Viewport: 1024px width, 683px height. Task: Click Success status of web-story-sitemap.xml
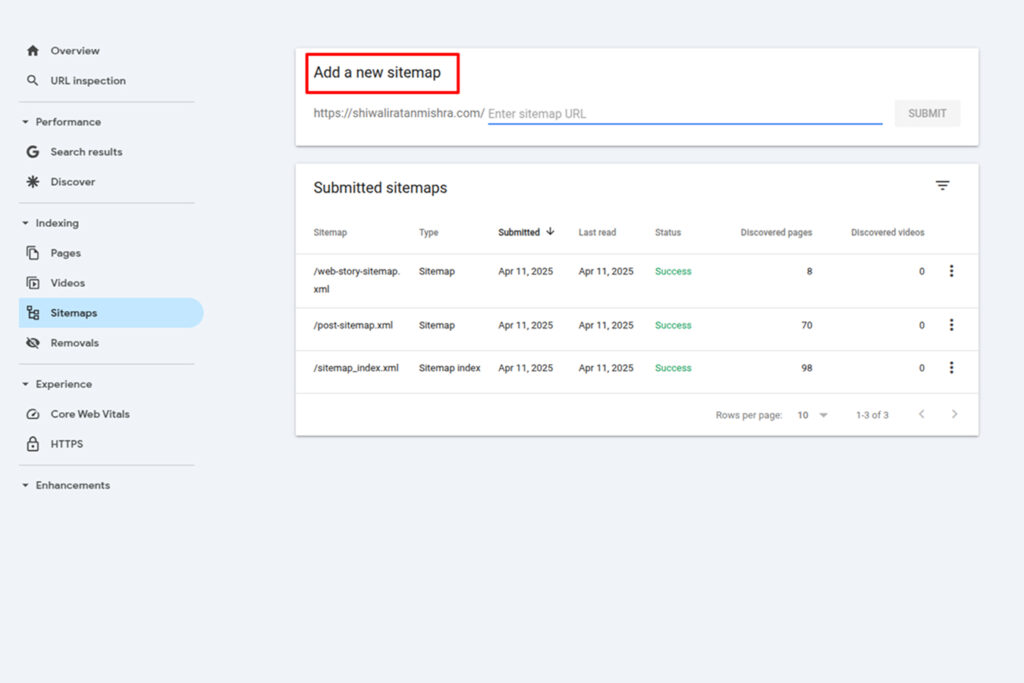click(673, 272)
